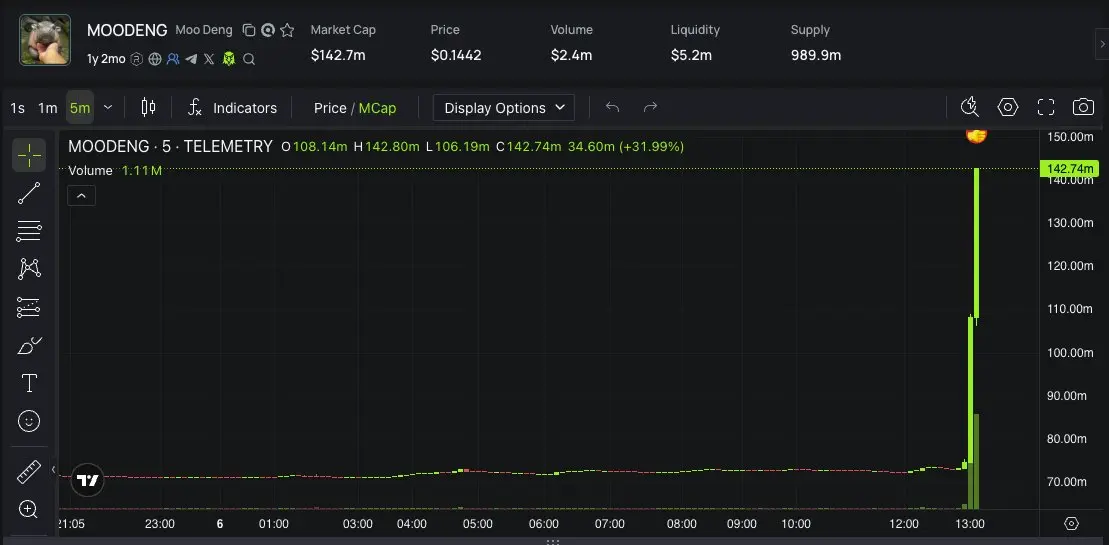1109x545 pixels.
Task: Search token with magnifier icon under name
Action: [x=249, y=59]
